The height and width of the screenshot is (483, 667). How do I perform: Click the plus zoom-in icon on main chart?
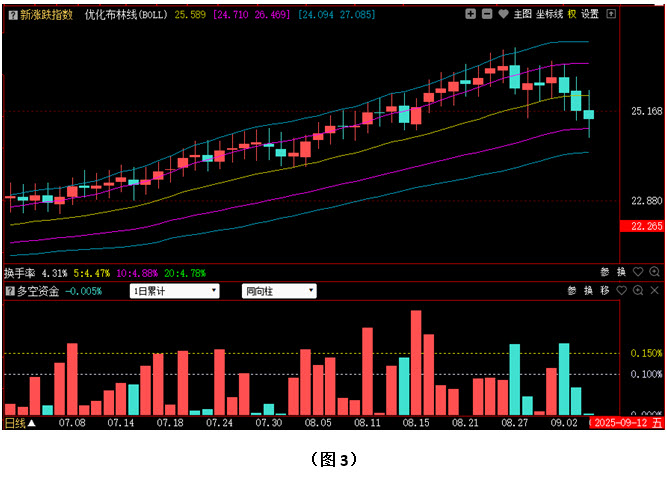point(470,14)
